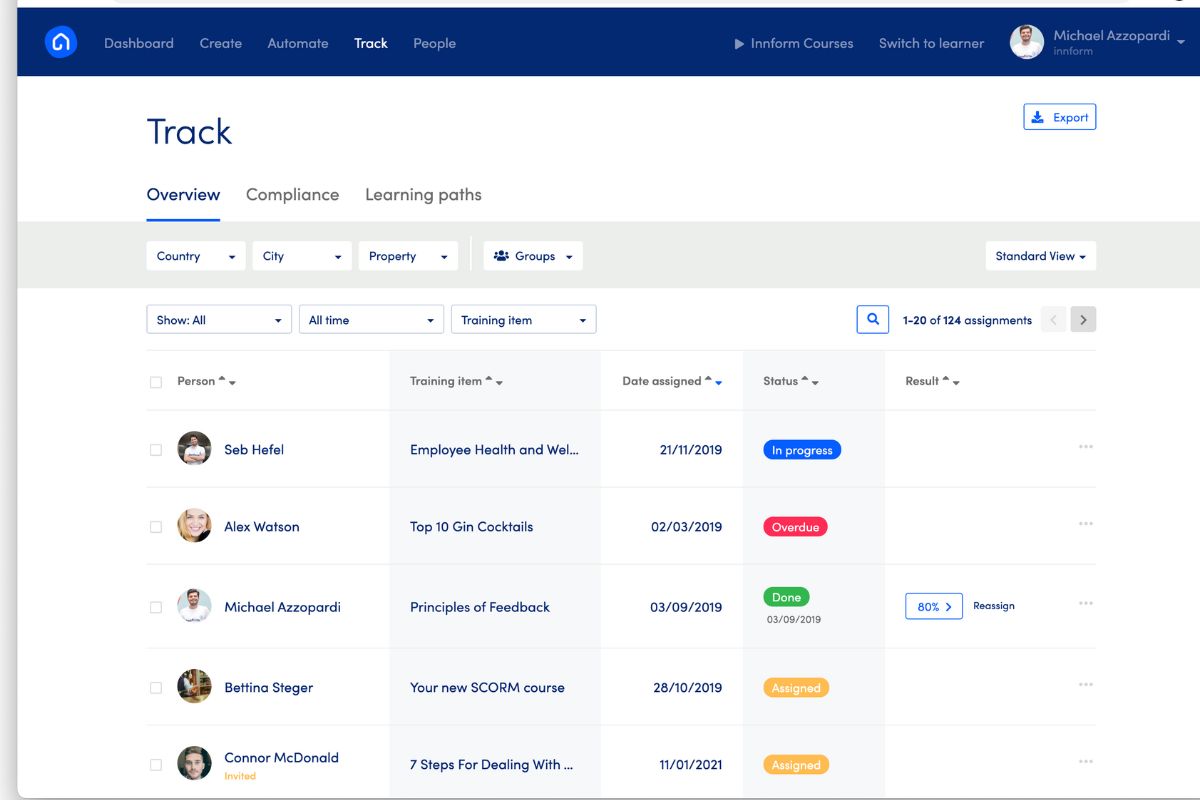The width and height of the screenshot is (1200, 800).
Task: Switch to the Learning paths tab
Action: (x=423, y=195)
